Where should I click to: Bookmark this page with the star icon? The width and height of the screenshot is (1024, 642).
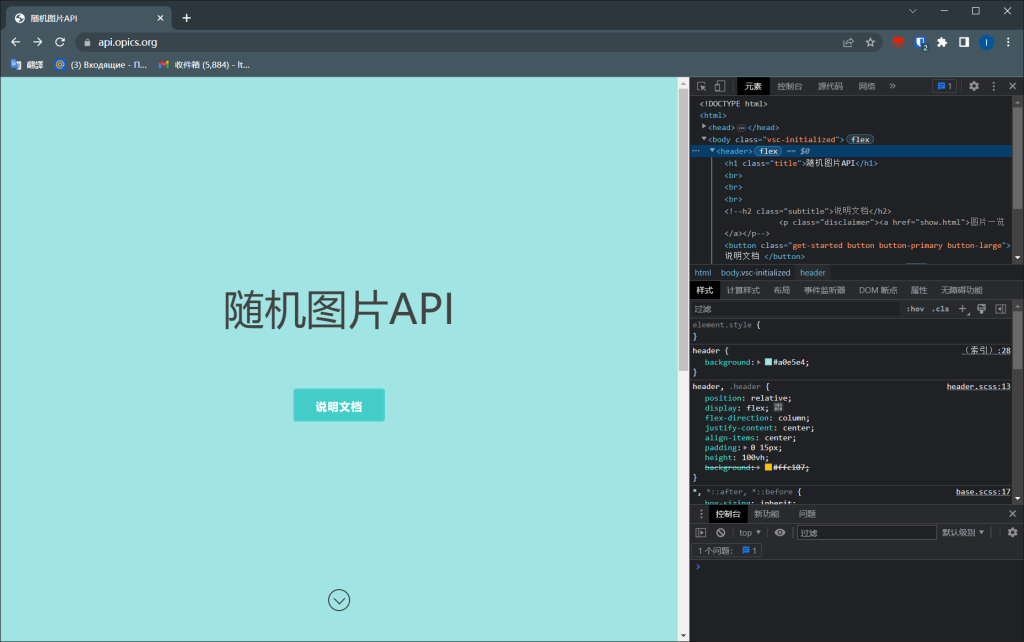click(870, 42)
